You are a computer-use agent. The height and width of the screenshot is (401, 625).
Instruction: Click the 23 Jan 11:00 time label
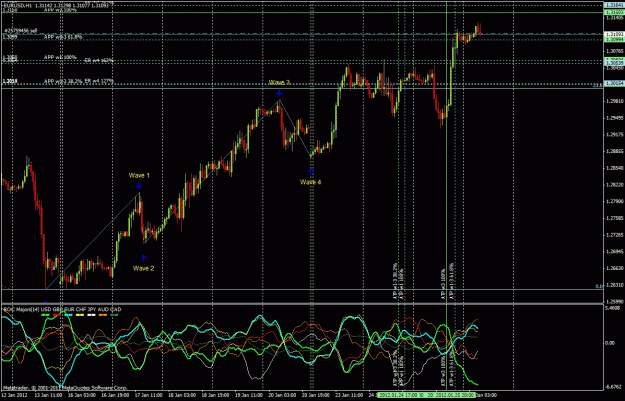[x=349, y=395]
